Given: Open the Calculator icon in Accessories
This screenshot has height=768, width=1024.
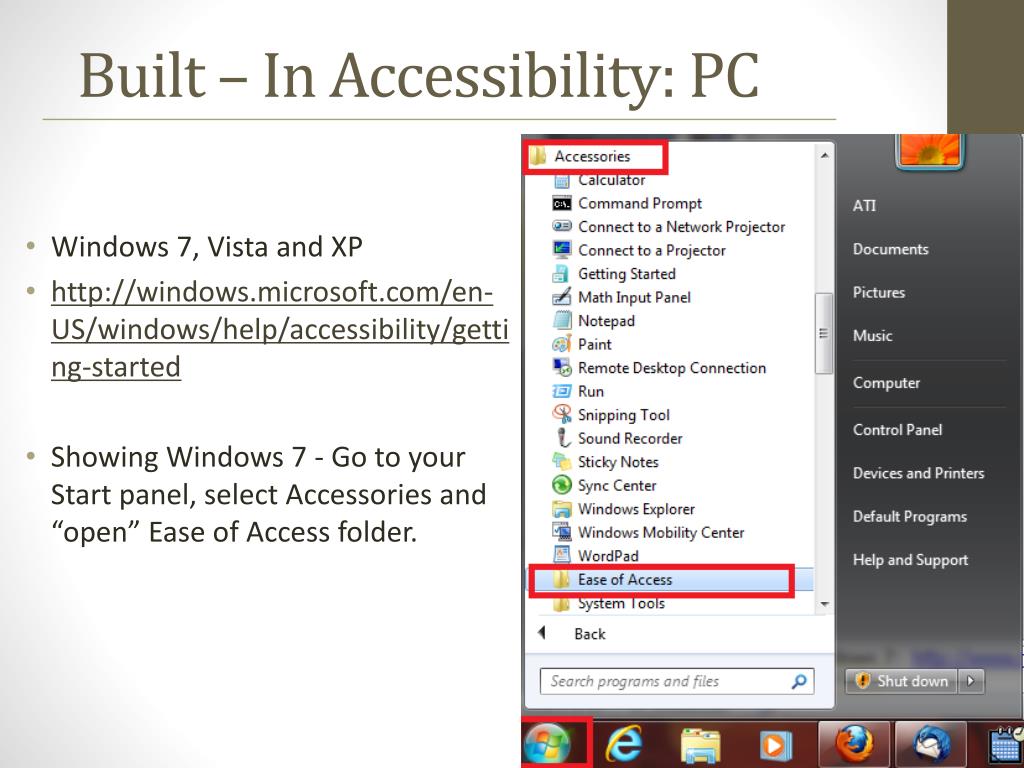Looking at the screenshot, I should (x=562, y=181).
